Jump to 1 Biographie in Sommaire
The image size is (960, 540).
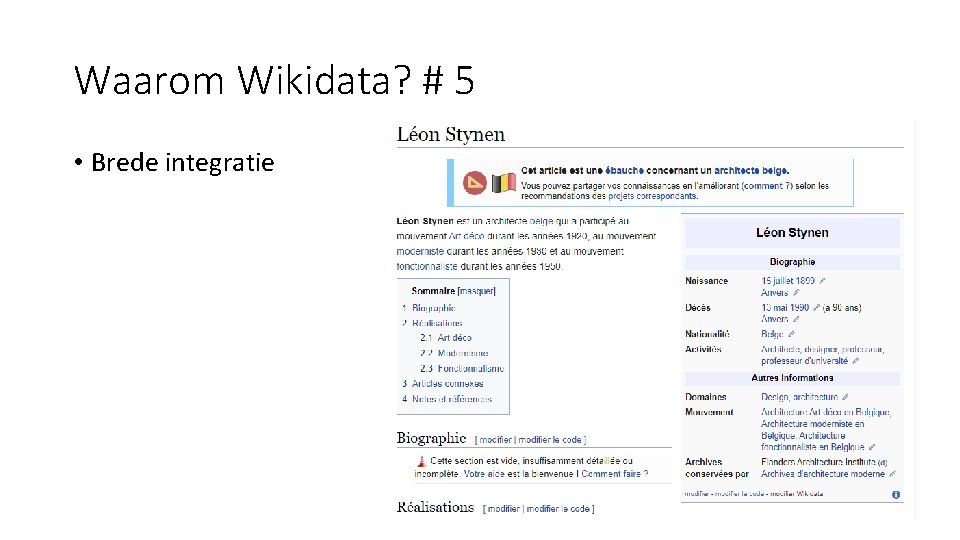(429, 308)
